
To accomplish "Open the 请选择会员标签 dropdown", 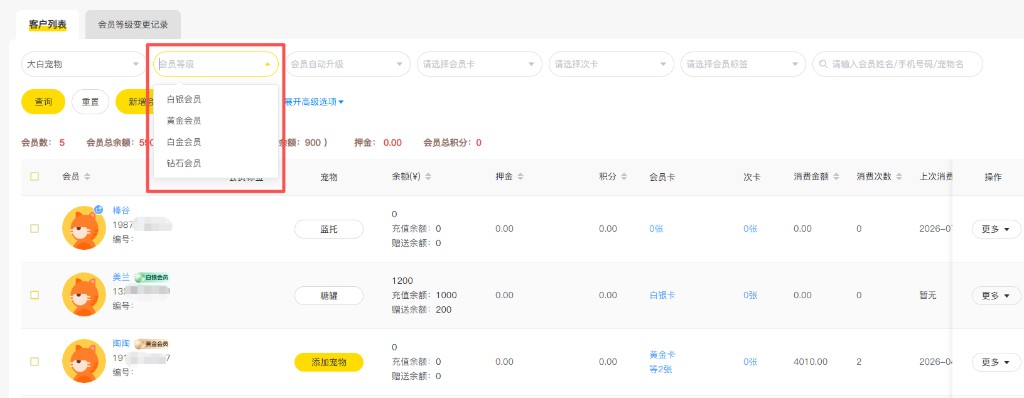I will pyautogui.click(x=743, y=65).
